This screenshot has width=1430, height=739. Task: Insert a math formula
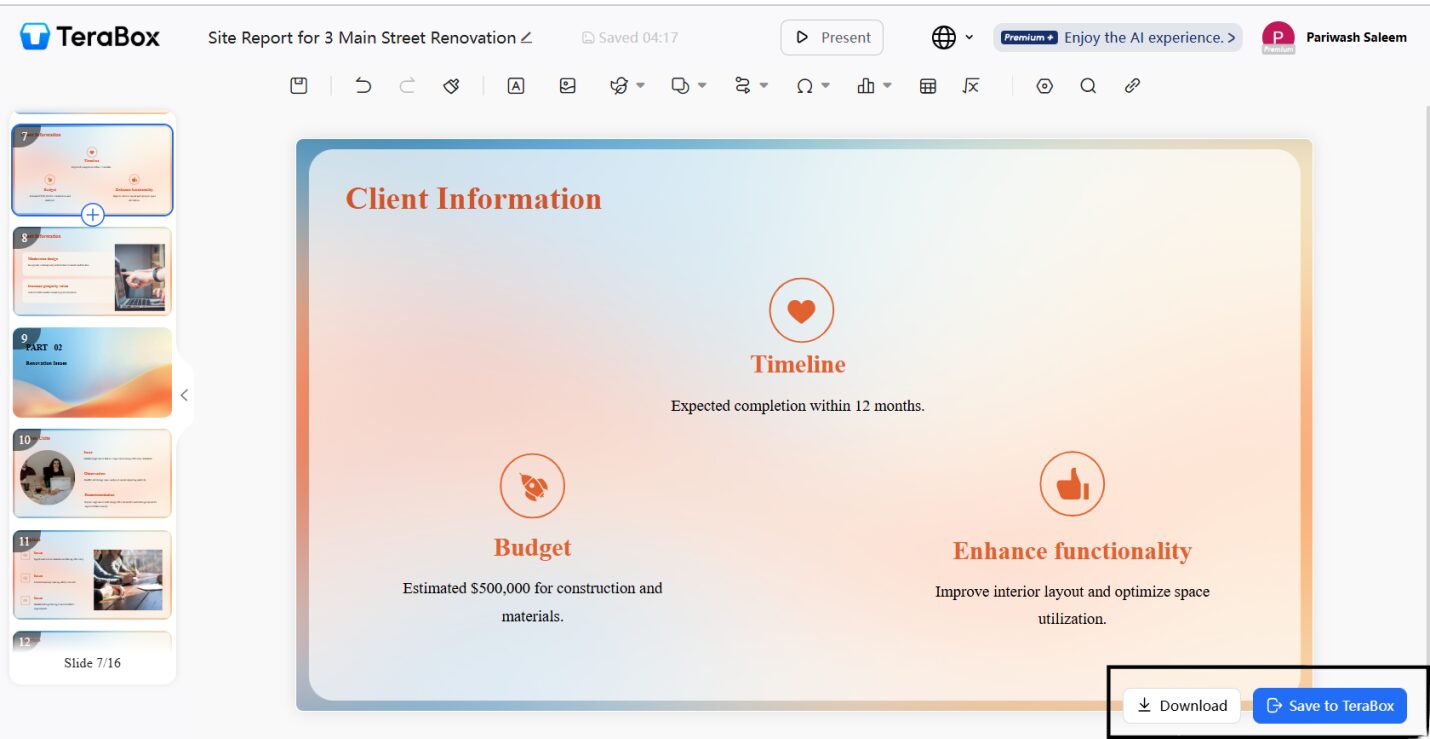[x=970, y=86]
